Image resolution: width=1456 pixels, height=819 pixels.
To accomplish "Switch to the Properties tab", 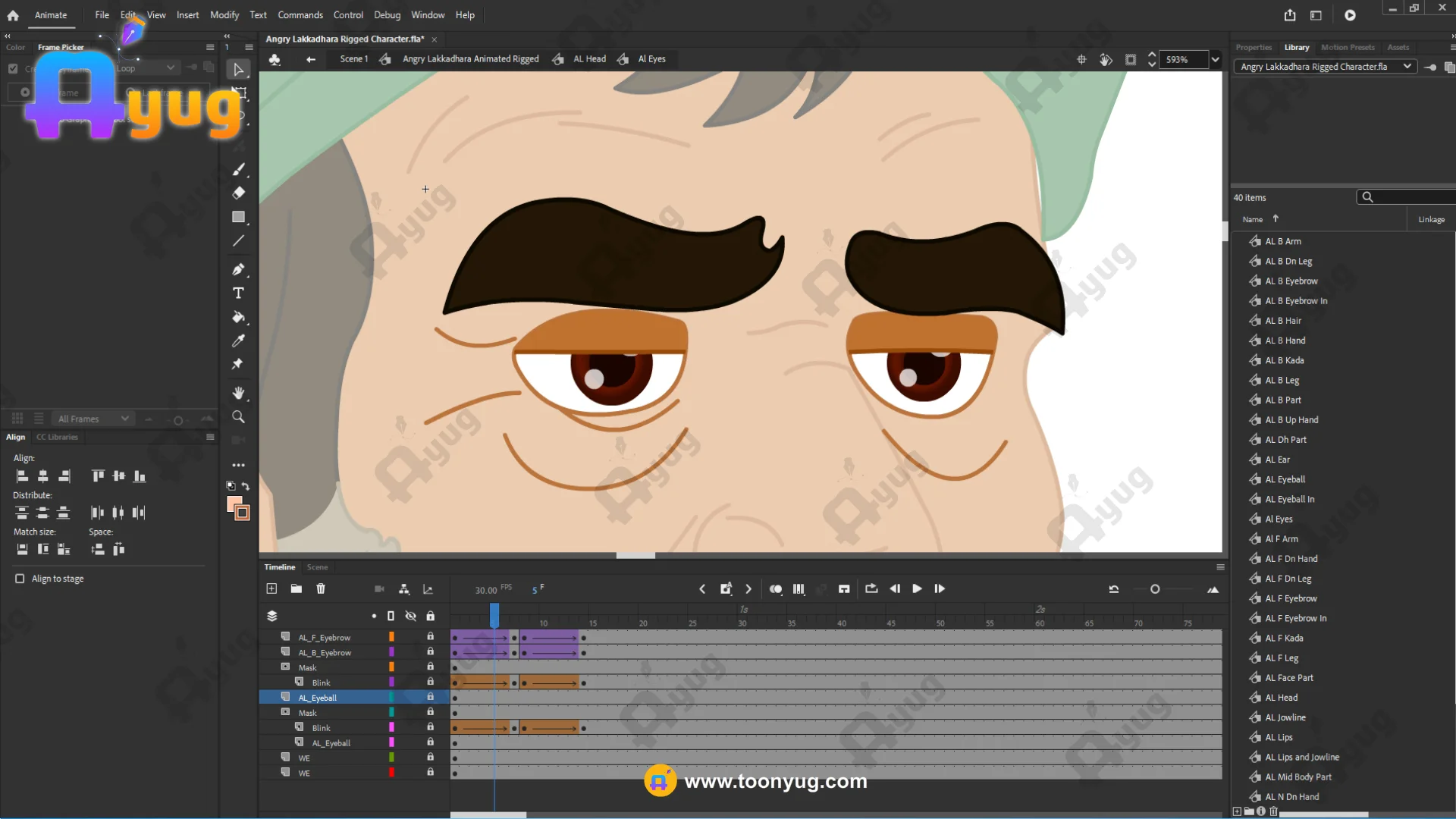I will (x=1253, y=47).
